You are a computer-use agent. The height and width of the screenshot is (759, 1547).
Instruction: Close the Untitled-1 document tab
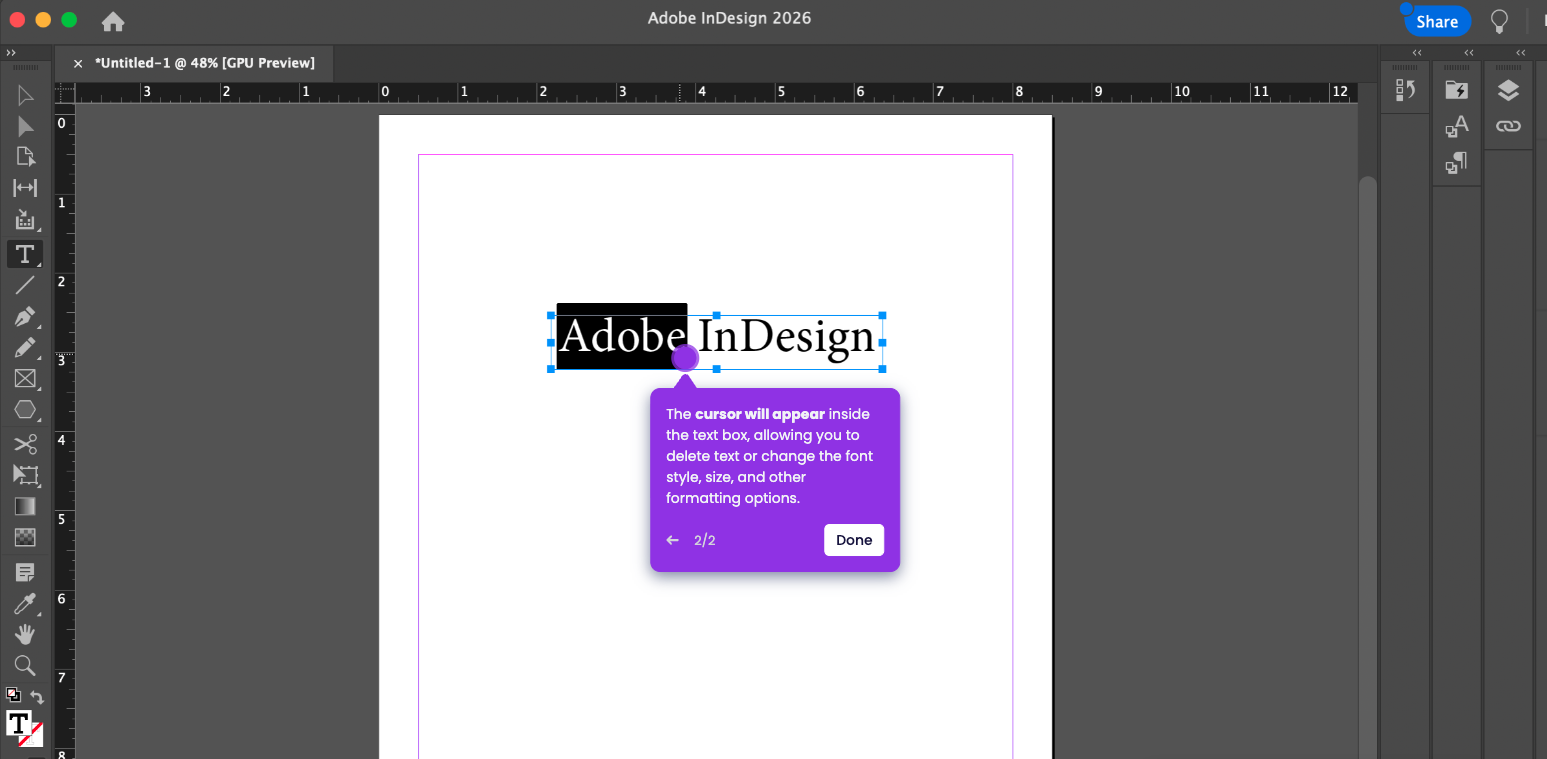tap(78, 64)
